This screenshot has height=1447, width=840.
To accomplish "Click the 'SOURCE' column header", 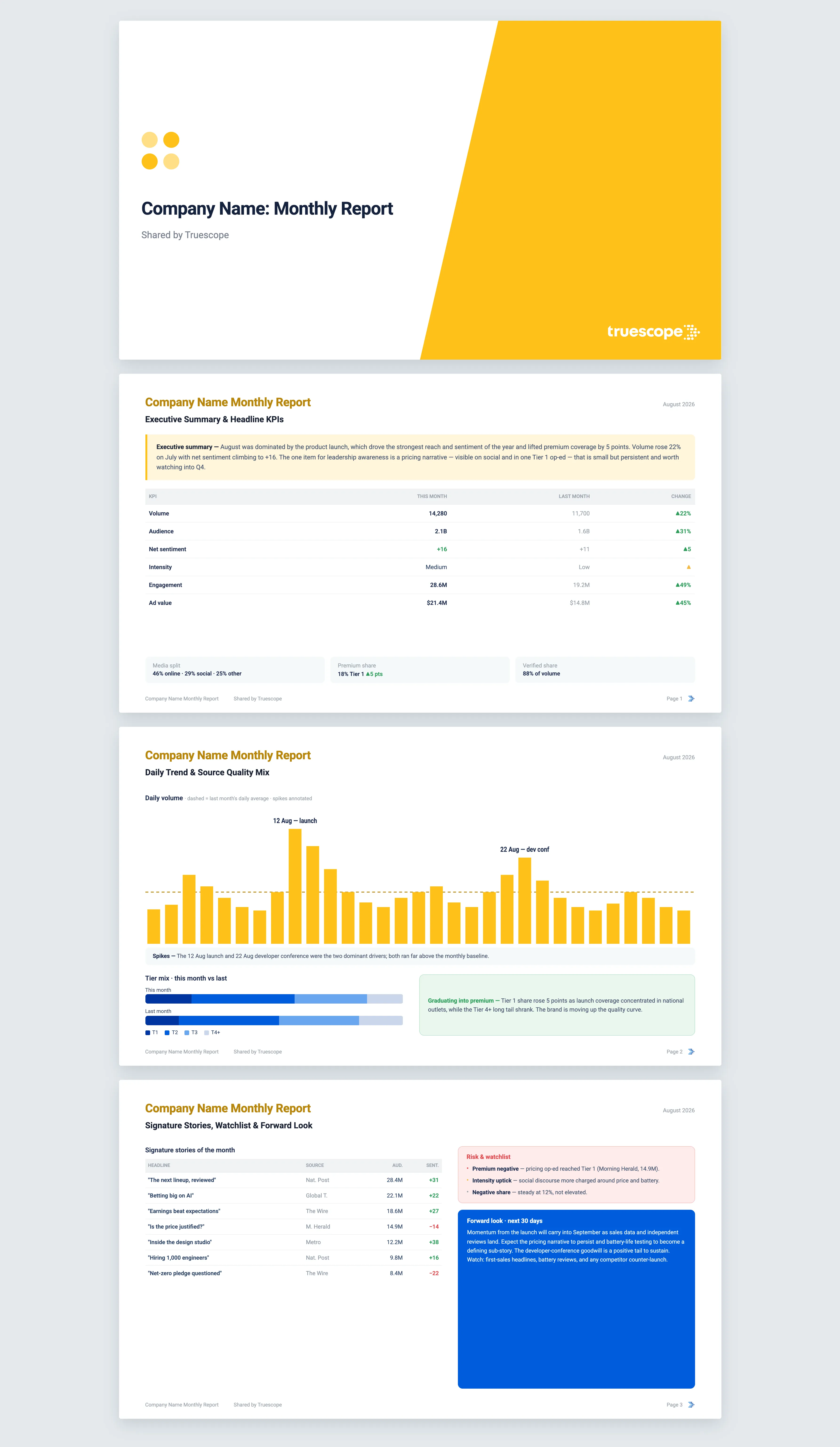I will [x=315, y=1165].
